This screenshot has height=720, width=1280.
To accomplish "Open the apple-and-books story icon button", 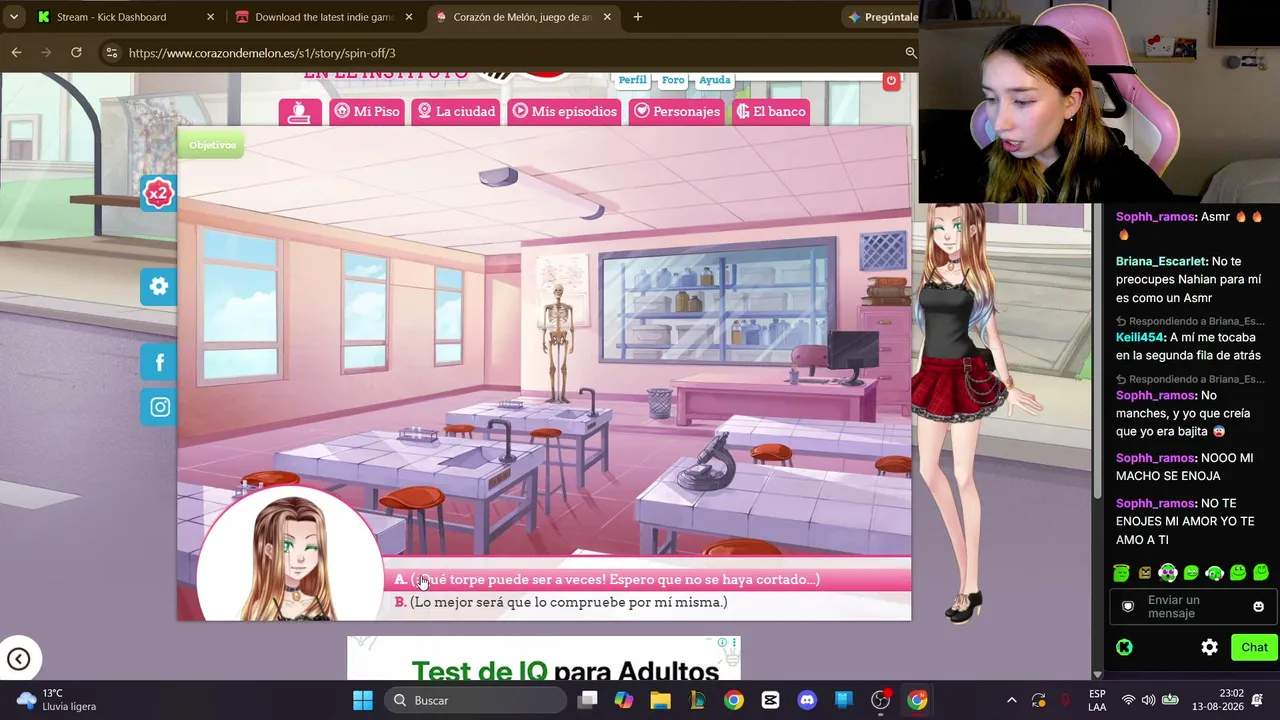I will [300, 112].
